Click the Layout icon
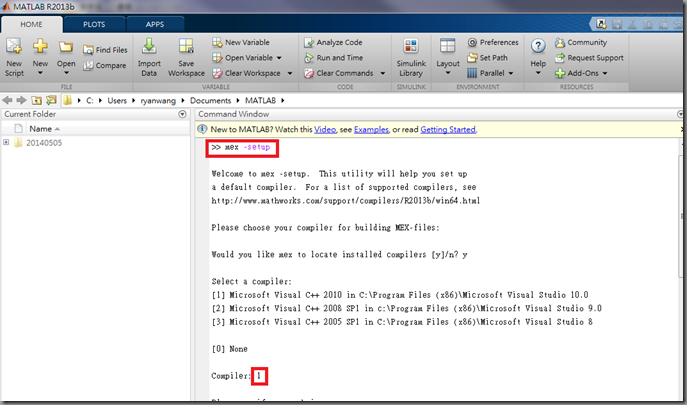 coord(447,46)
